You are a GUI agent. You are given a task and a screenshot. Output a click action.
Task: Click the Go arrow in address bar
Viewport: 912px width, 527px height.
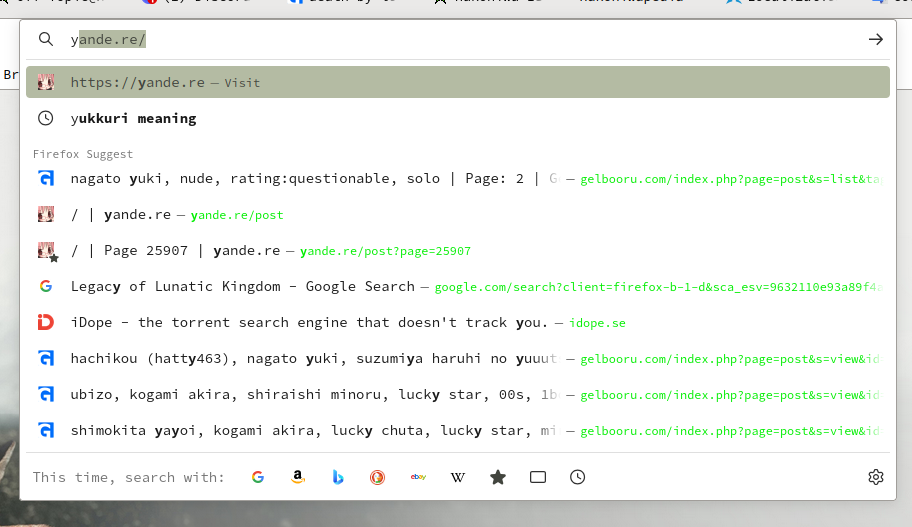(x=875, y=39)
